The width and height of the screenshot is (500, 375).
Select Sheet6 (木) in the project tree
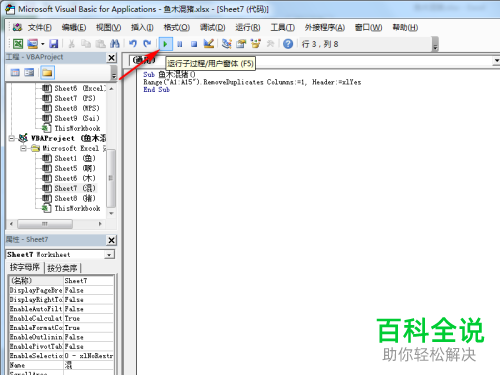click(69, 178)
